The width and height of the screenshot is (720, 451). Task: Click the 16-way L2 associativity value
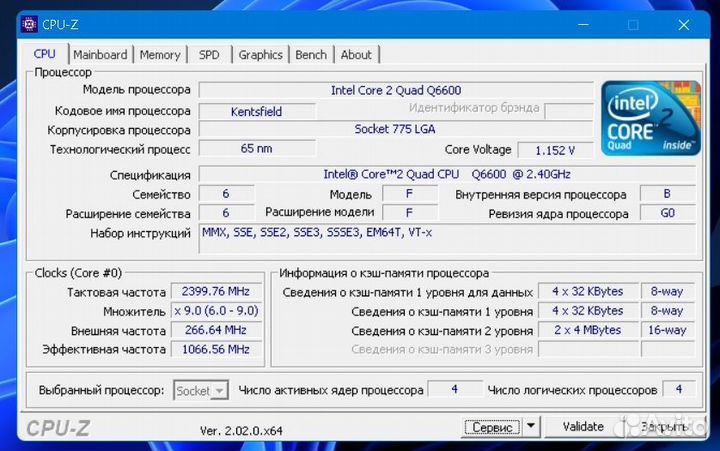[668, 330]
